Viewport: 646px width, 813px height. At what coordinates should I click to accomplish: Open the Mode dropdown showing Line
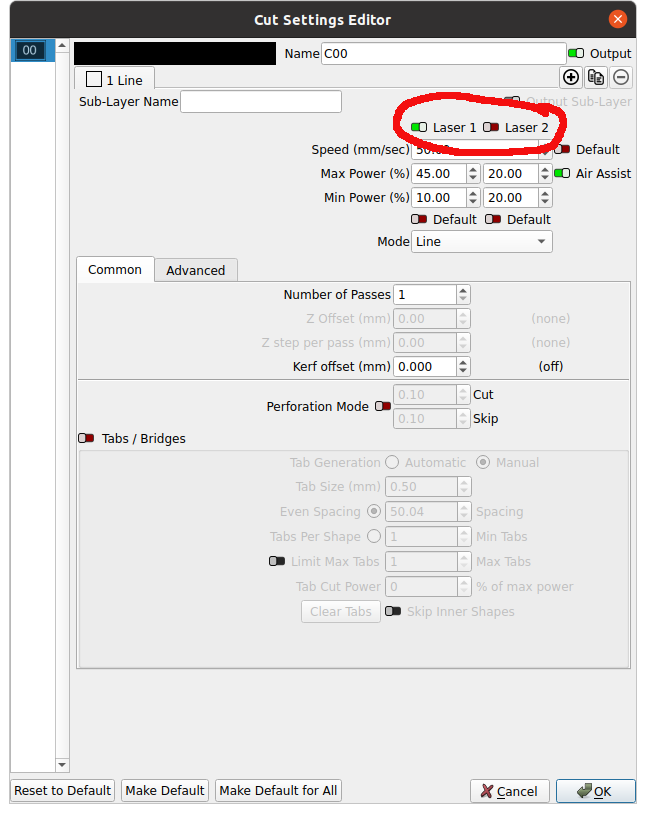481,241
